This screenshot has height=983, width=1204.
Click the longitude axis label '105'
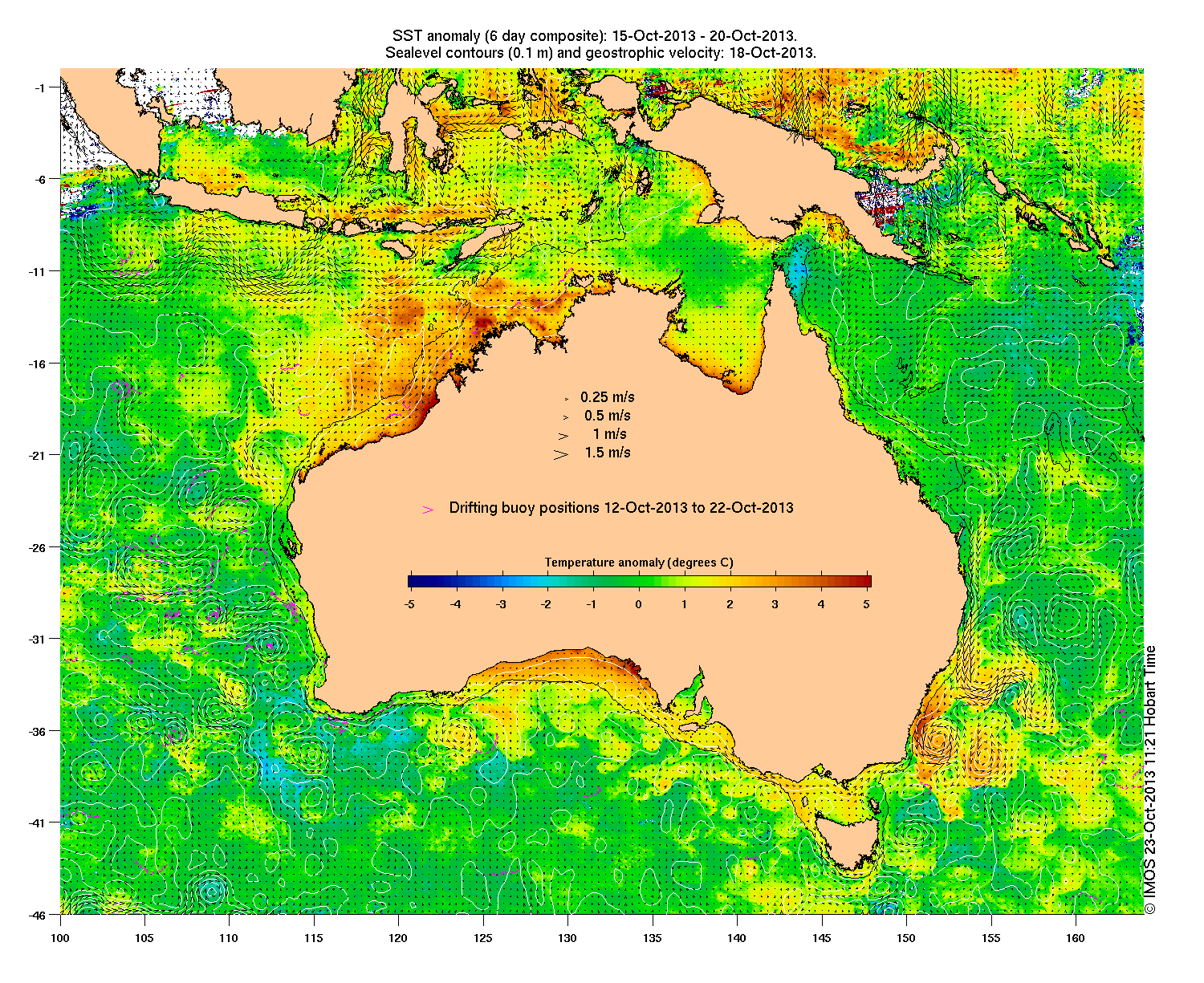point(144,938)
